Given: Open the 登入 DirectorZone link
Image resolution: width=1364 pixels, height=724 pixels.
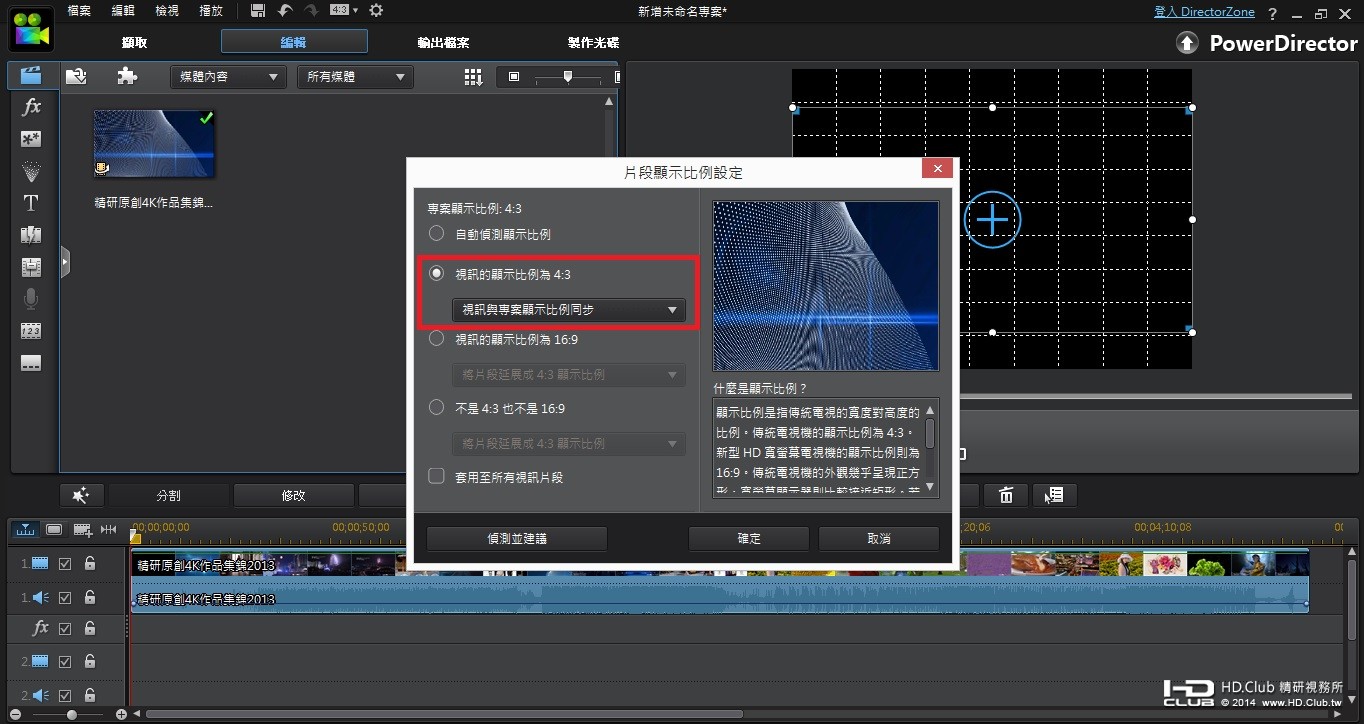Looking at the screenshot, I should (x=1204, y=12).
